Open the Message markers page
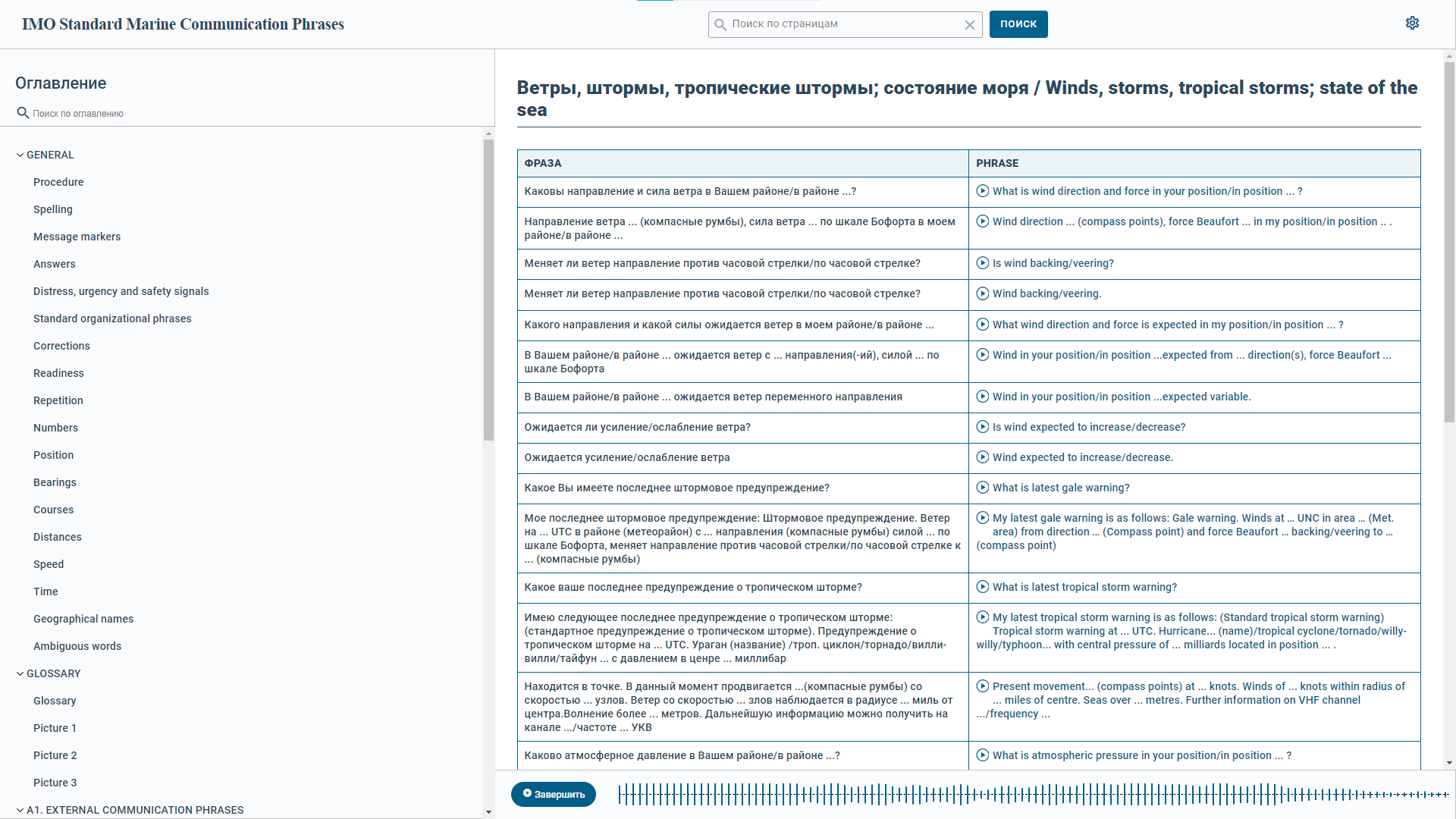This screenshot has height=819, width=1456. (x=77, y=237)
